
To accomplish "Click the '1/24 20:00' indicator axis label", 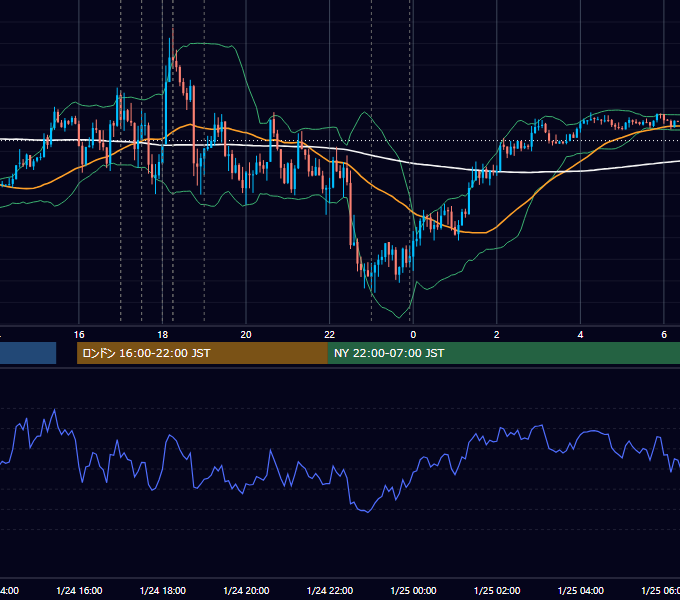I will 246,590.
